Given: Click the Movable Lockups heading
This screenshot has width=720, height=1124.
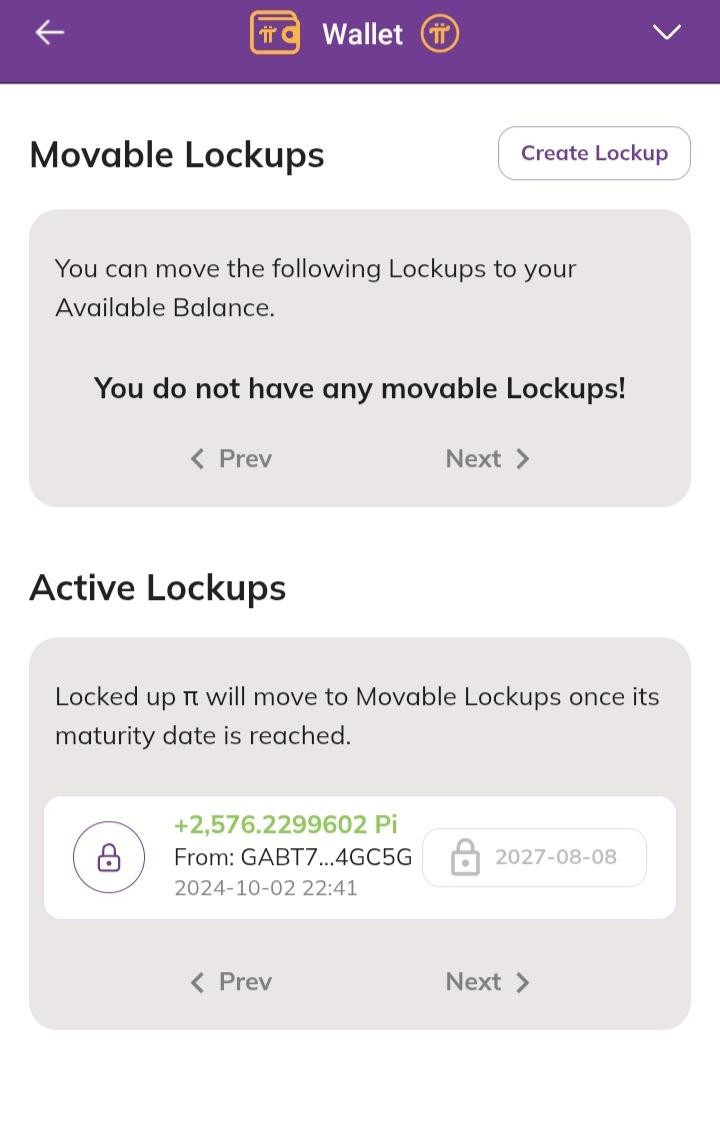Looking at the screenshot, I should 177,155.
